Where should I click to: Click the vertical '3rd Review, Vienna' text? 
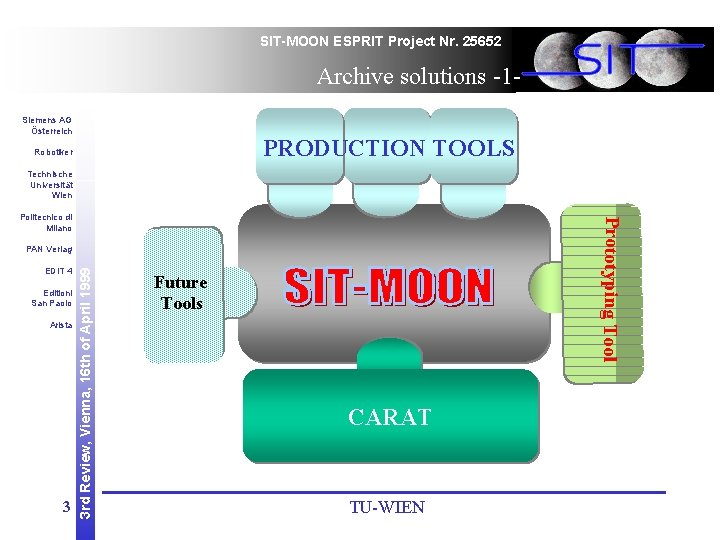[x=85, y=393]
